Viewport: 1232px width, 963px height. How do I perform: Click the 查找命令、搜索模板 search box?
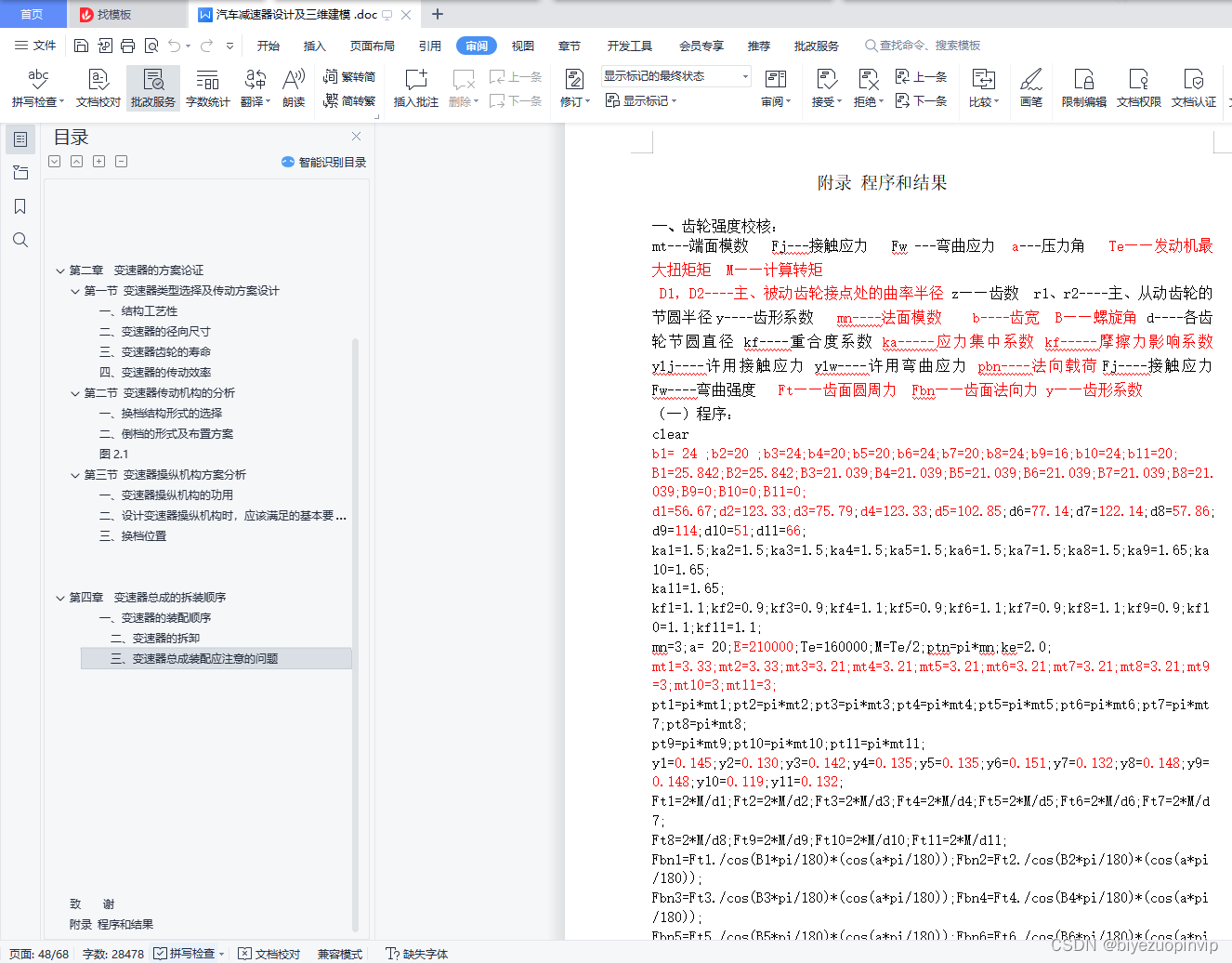tap(923, 46)
